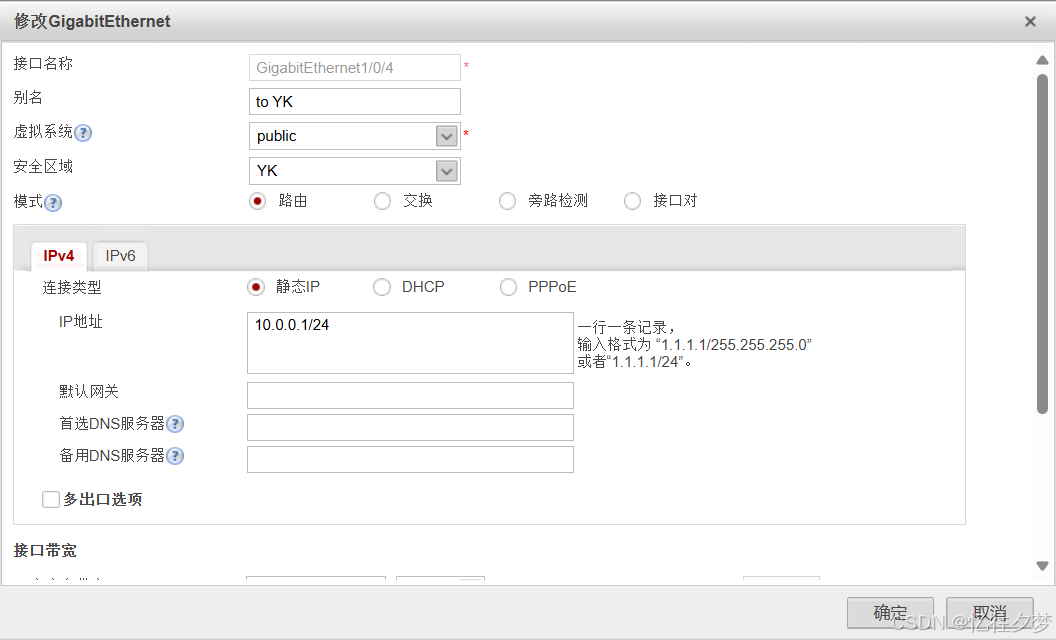Open help icon next to 虚拟系统

(x=83, y=133)
